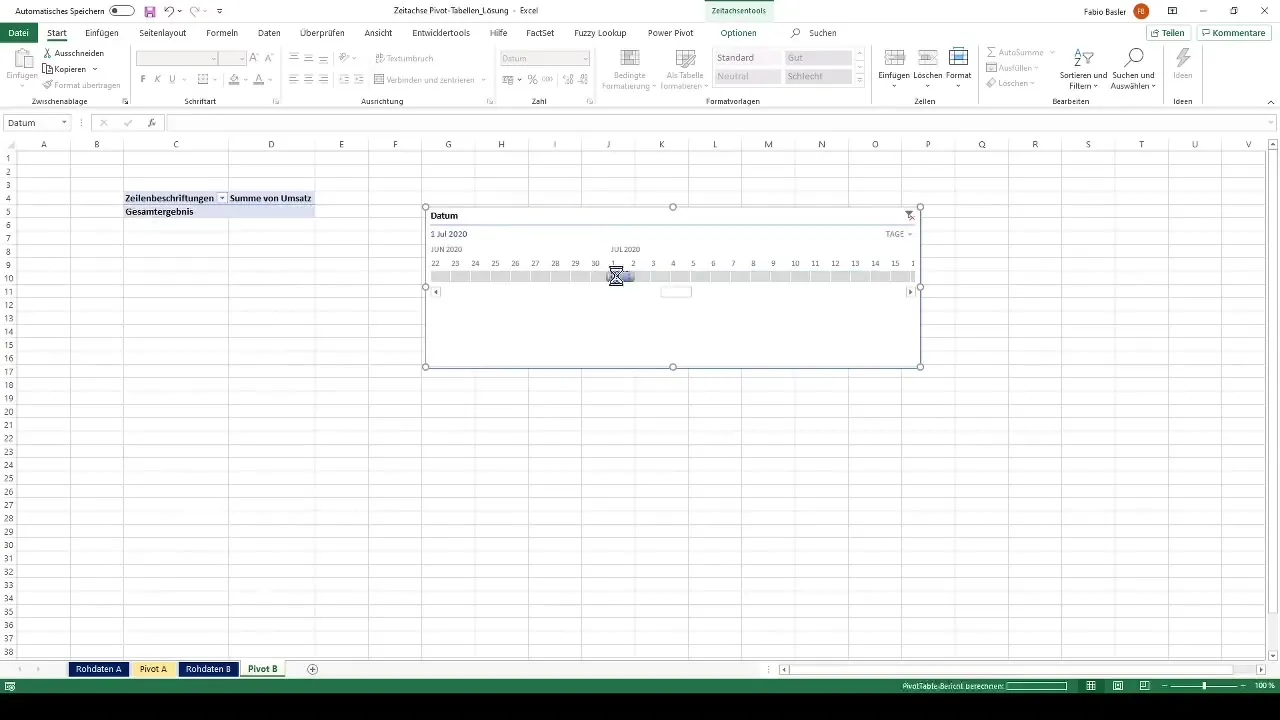Image resolution: width=1280 pixels, height=720 pixels.
Task: Click the Kommentare button
Action: (x=1234, y=33)
